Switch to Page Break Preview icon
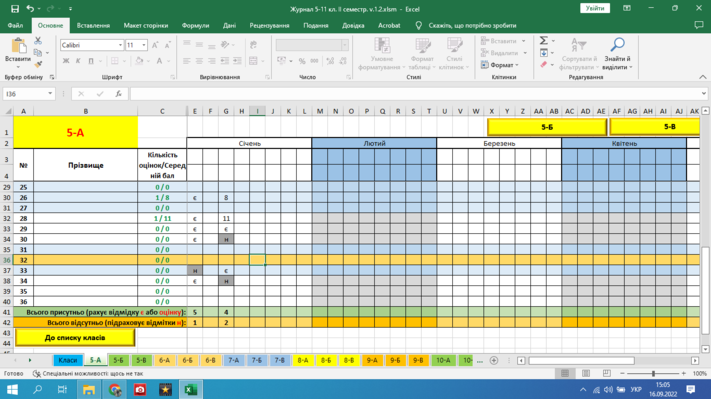The width and height of the screenshot is (711, 399). [606, 373]
